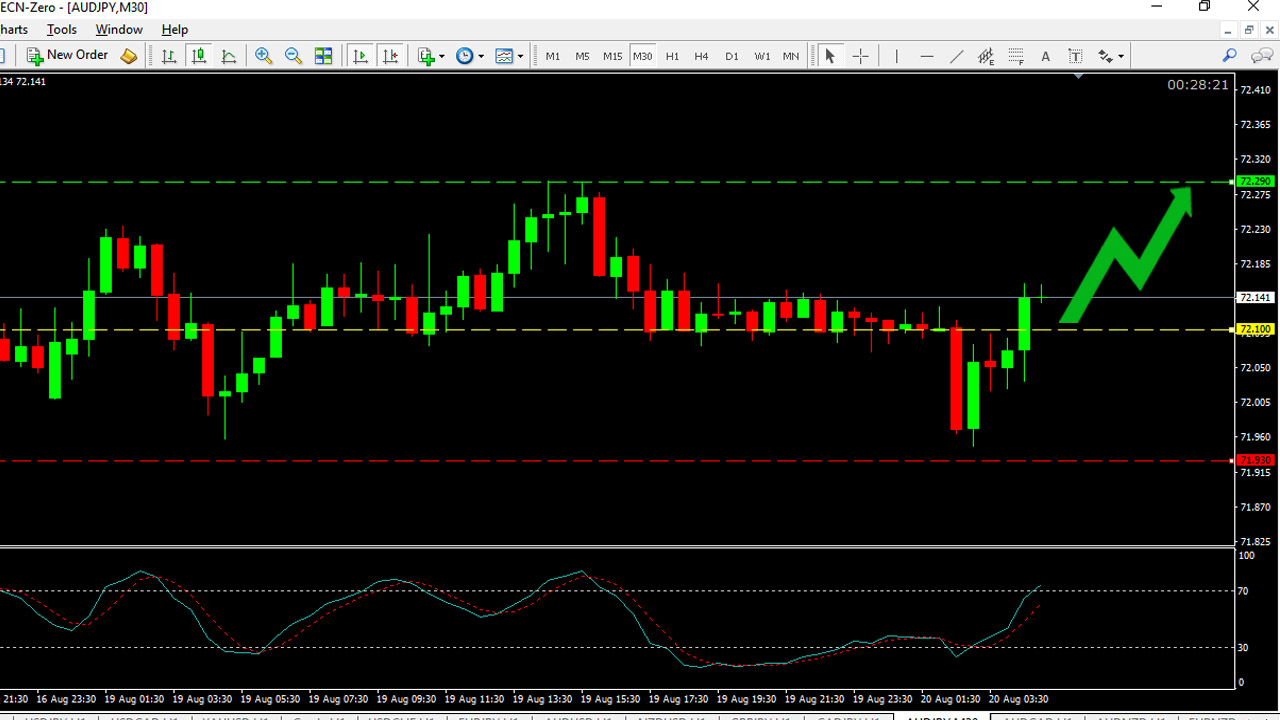Pick the trendline drawing tool
This screenshot has height=720, width=1280.
coord(957,56)
